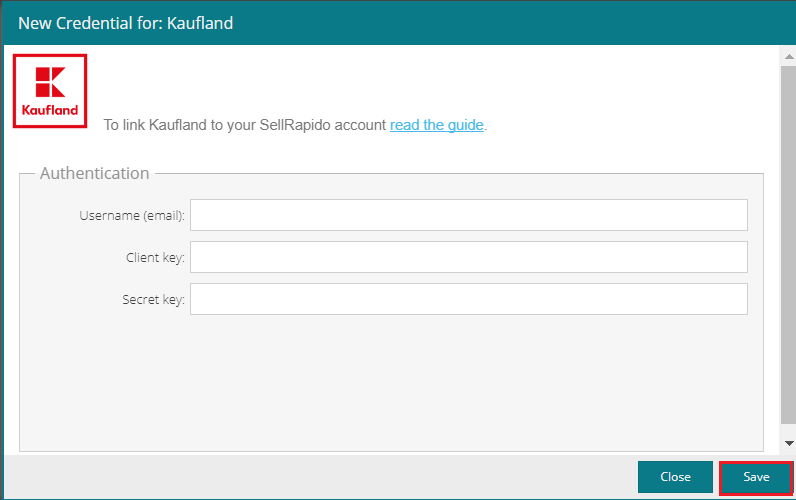Open the 'read the guide' link
The image size is (796, 500).
click(437, 125)
